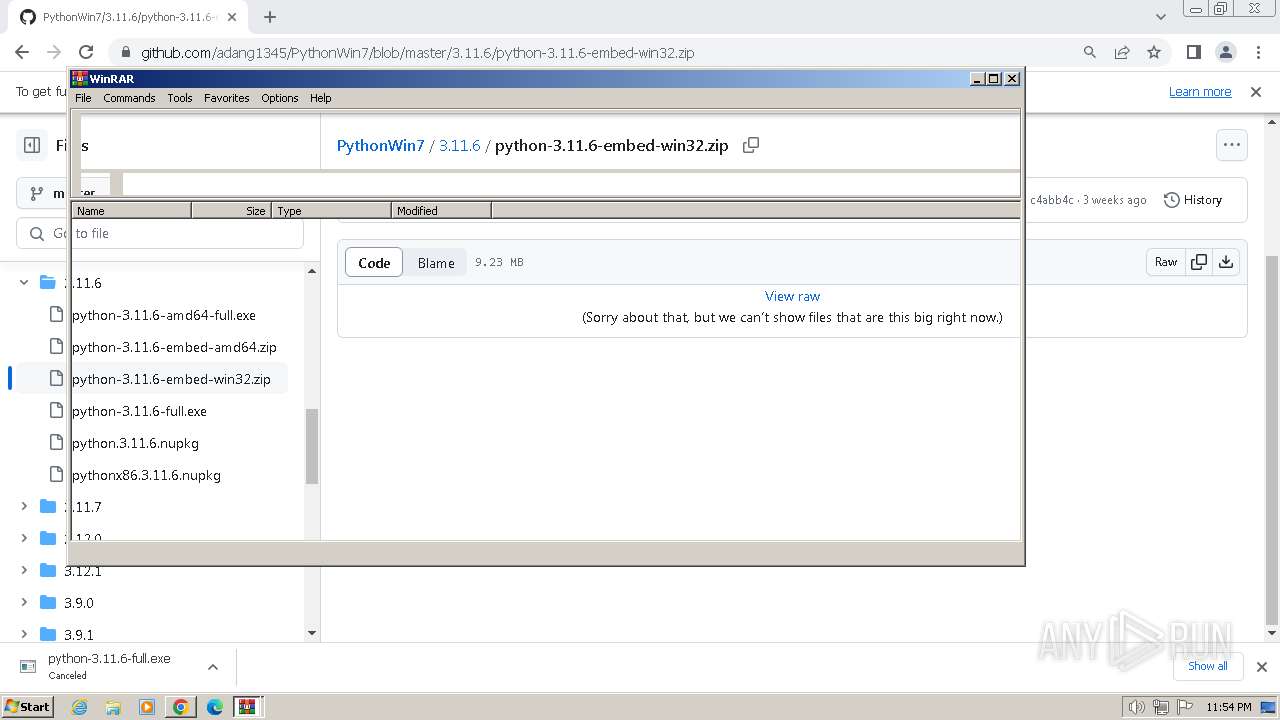Open the Raw file button

(1166, 262)
